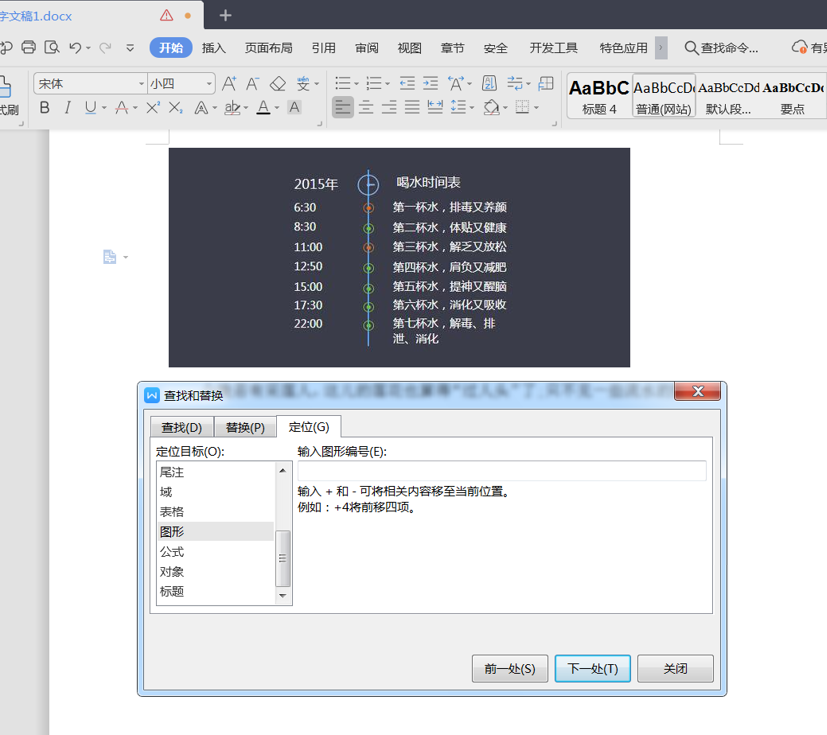
Task: Click the align right icon
Action: 389,108
